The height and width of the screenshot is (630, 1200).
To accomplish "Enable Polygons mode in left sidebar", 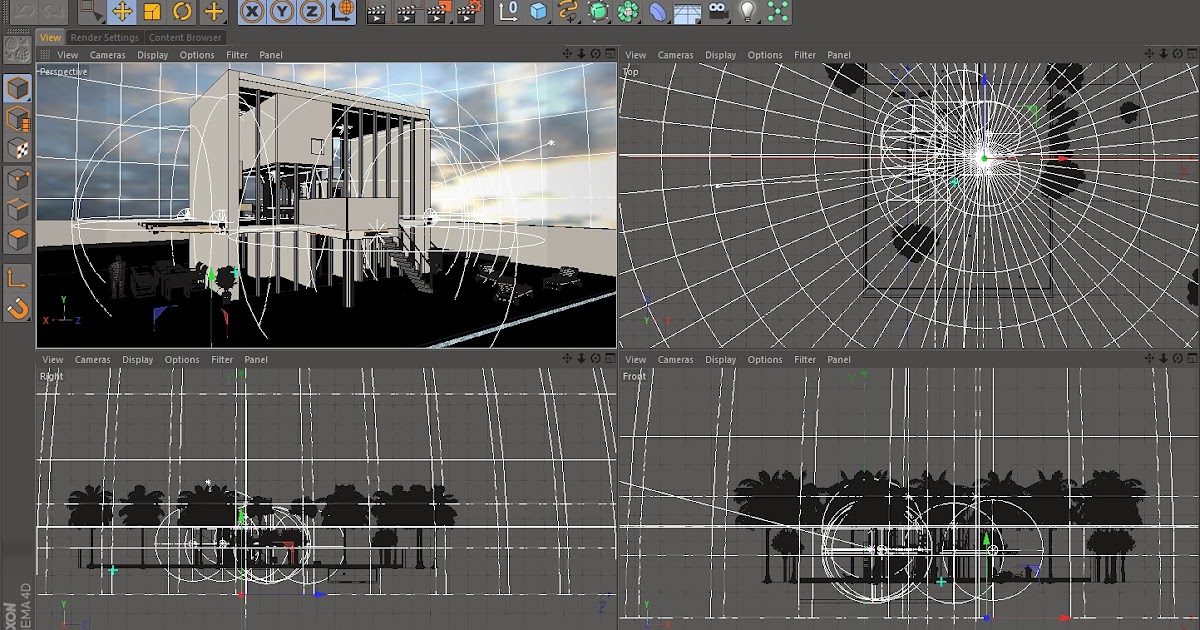I will 18,240.
